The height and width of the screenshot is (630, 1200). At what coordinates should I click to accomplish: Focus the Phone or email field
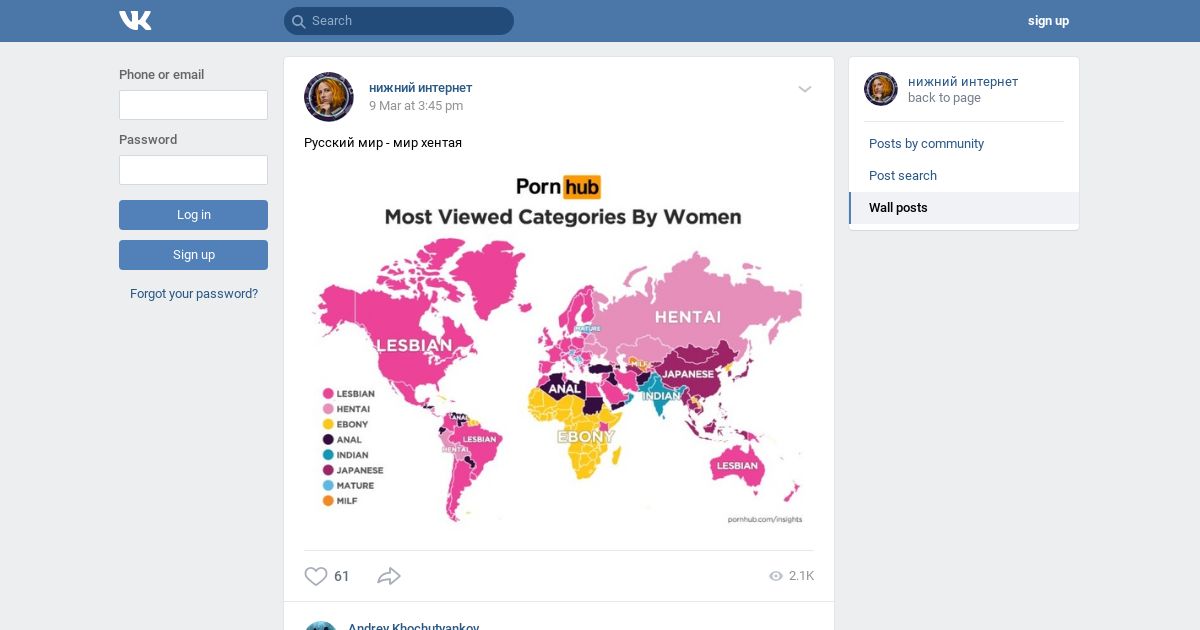point(193,105)
